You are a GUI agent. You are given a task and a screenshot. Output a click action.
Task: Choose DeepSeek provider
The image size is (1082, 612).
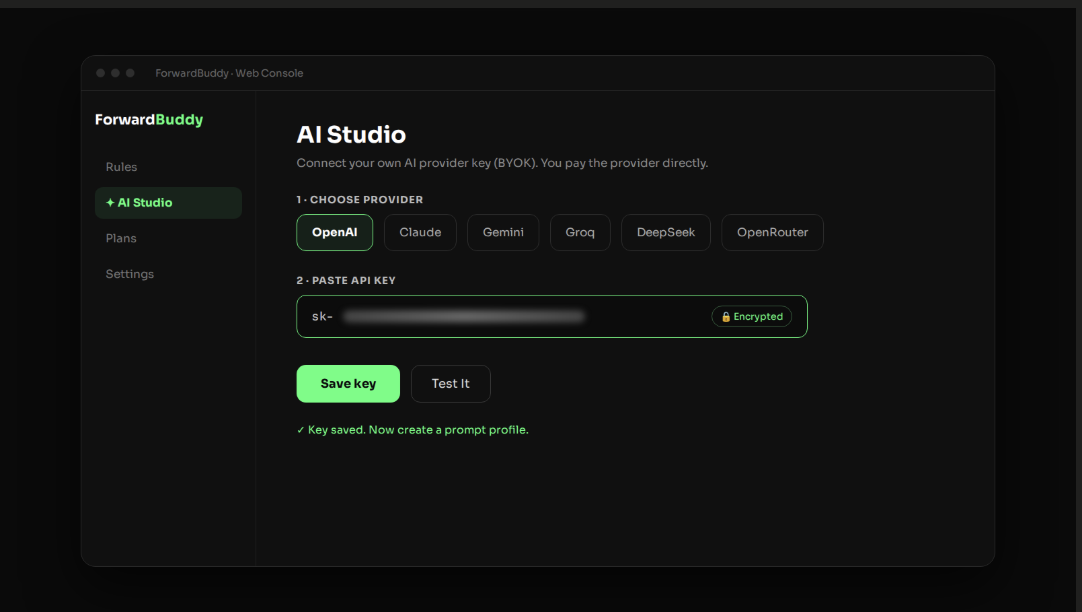pyautogui.click(x=666, y=233)
